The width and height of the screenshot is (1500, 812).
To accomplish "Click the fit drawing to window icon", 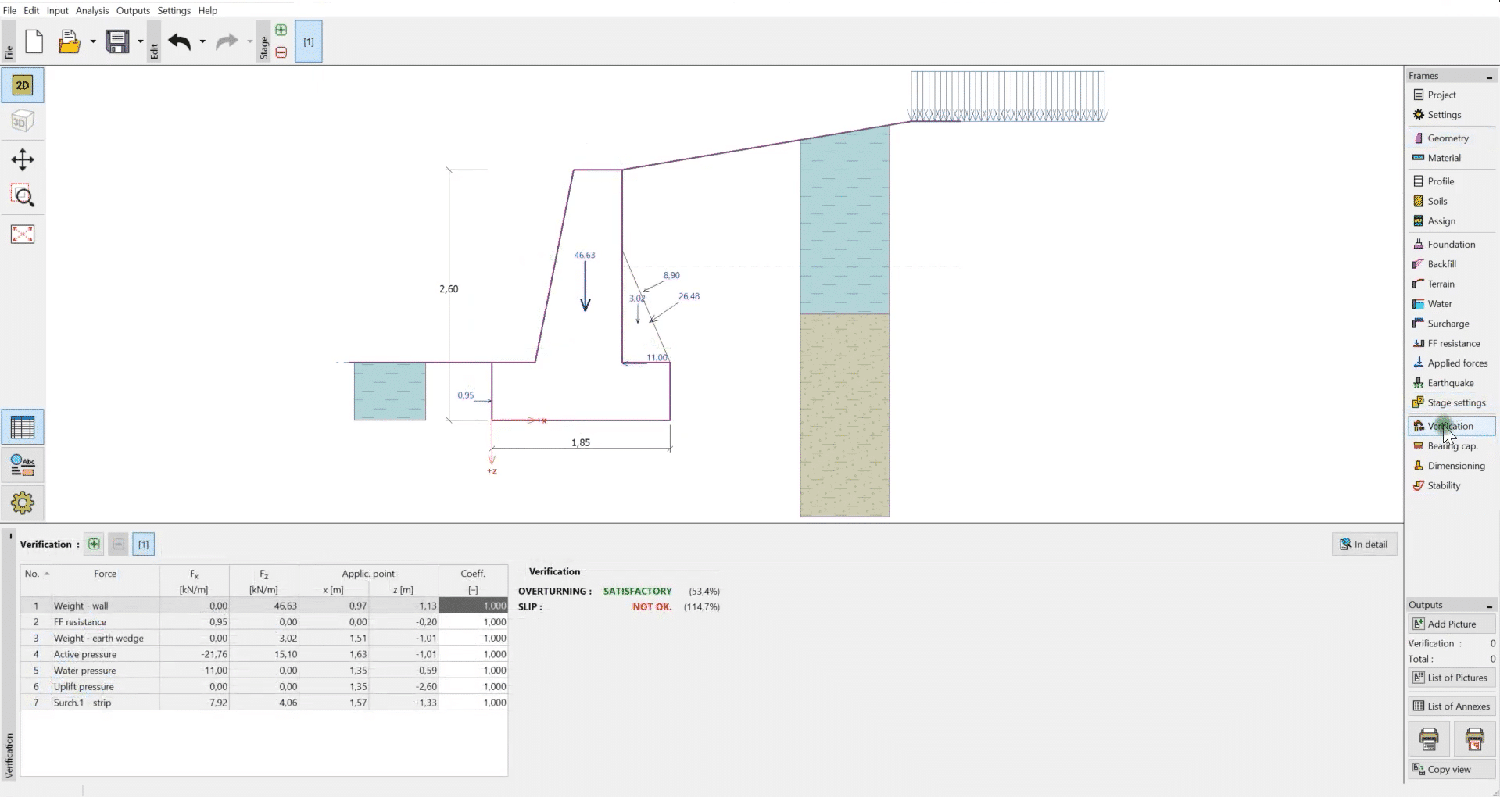I will [23, 234].
